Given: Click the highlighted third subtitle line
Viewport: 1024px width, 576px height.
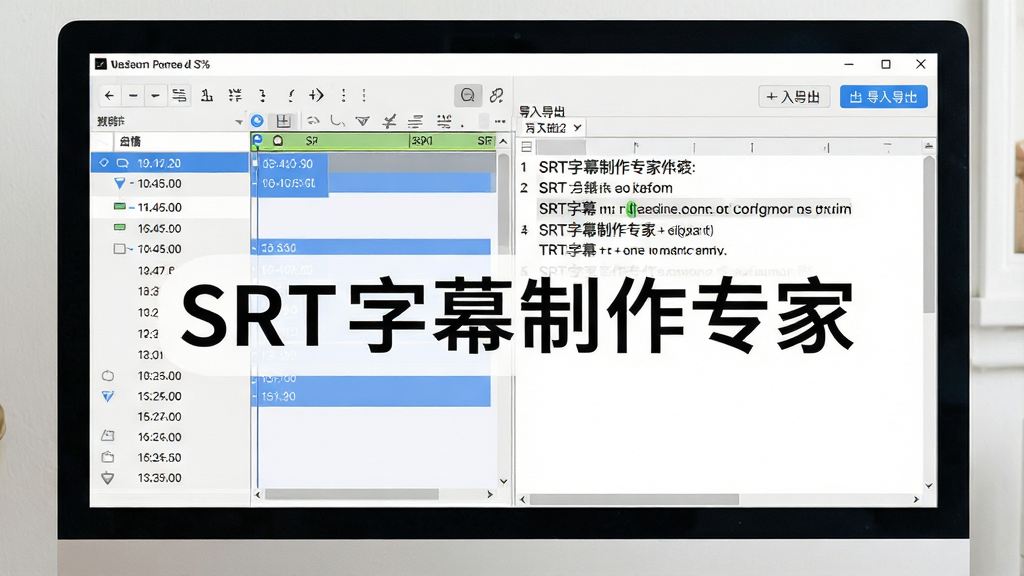Looking at the screenshot, I should point(694,209).
